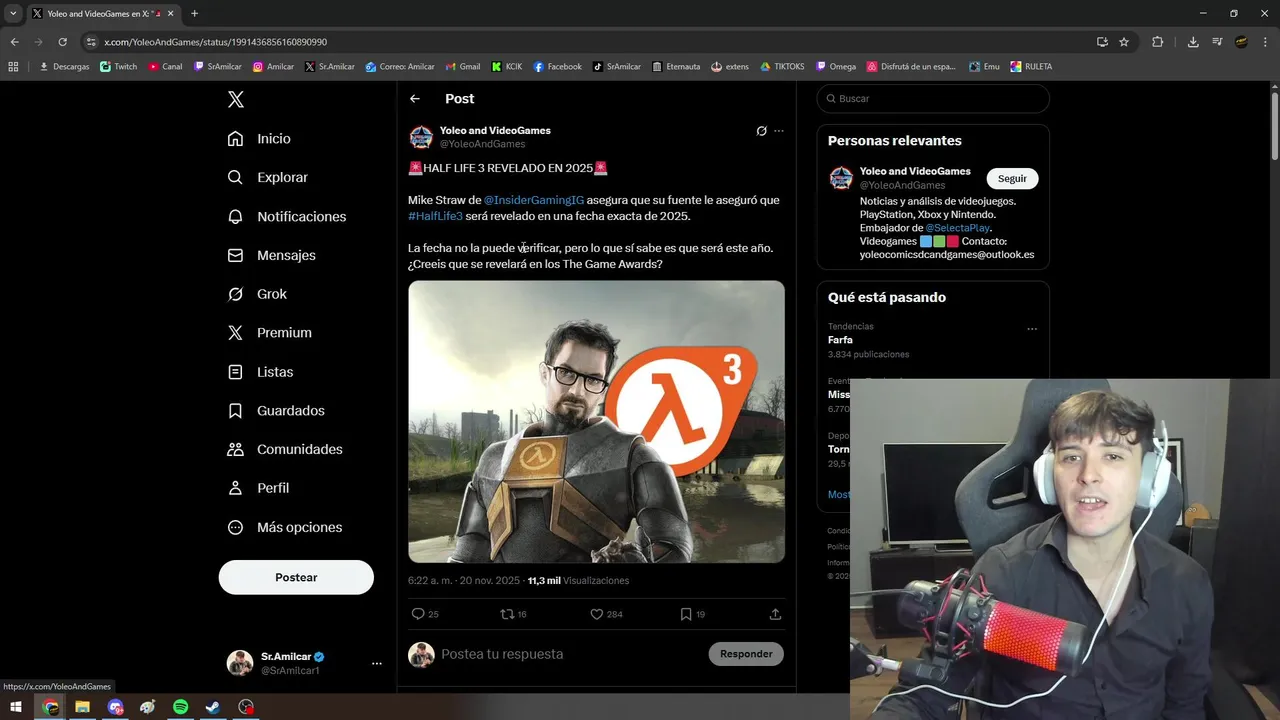Click the page vertical scrollbar
The width and height of the screenshot is (1280, 720).
coord(1274,125)
